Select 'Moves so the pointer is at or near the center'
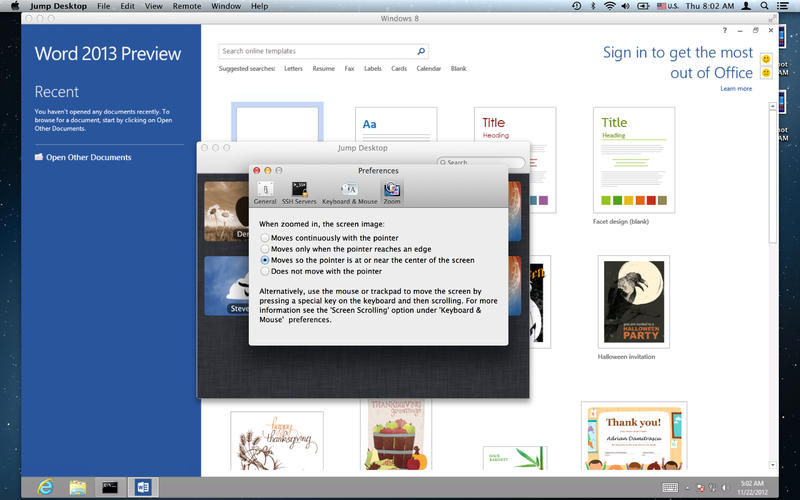This screenshot has width=800, height=500. [367, 260]
